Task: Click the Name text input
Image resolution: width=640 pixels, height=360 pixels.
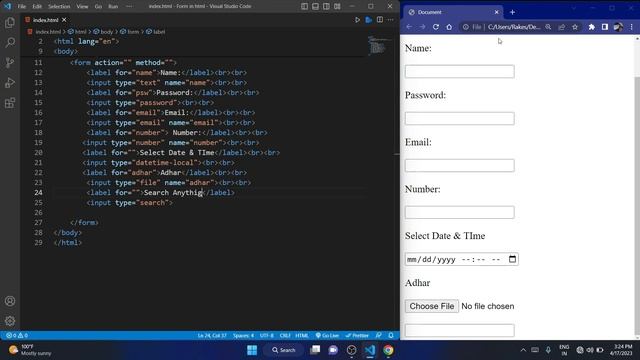Action: [460, 71]
